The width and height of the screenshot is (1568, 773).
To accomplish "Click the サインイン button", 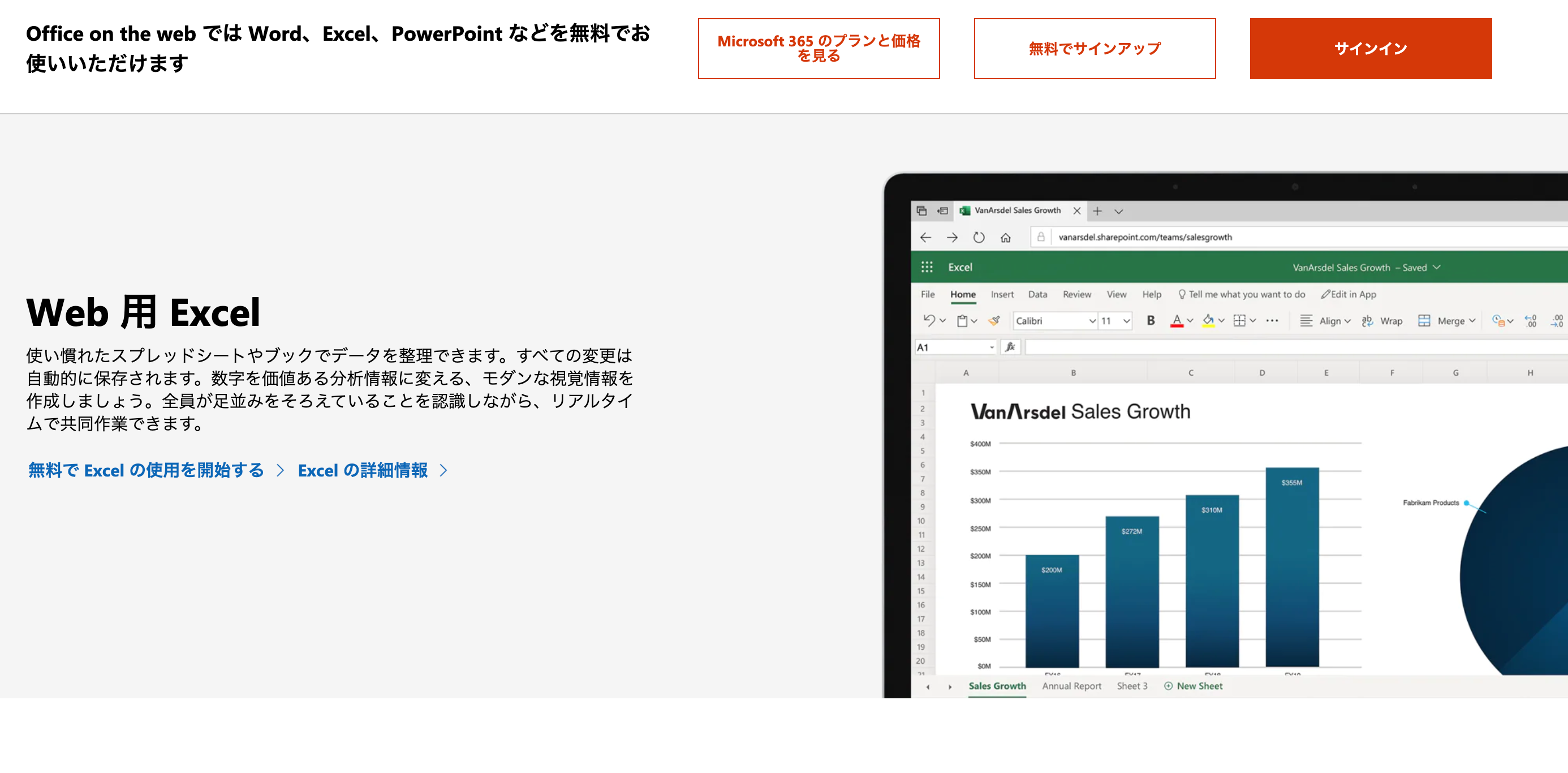I will pyautogui.click(x=1371, y=48).
